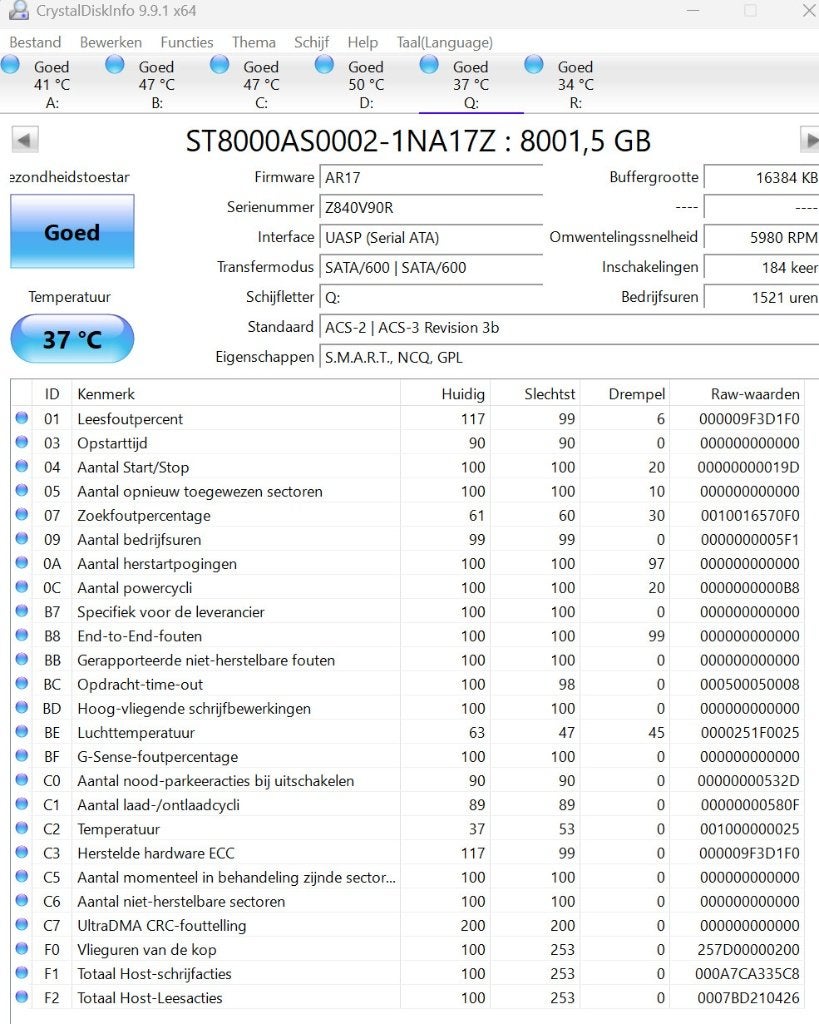Open the Thema menu
Image resolution: width=819 pixels, height=1024 pixels.
tap(253, 42)
